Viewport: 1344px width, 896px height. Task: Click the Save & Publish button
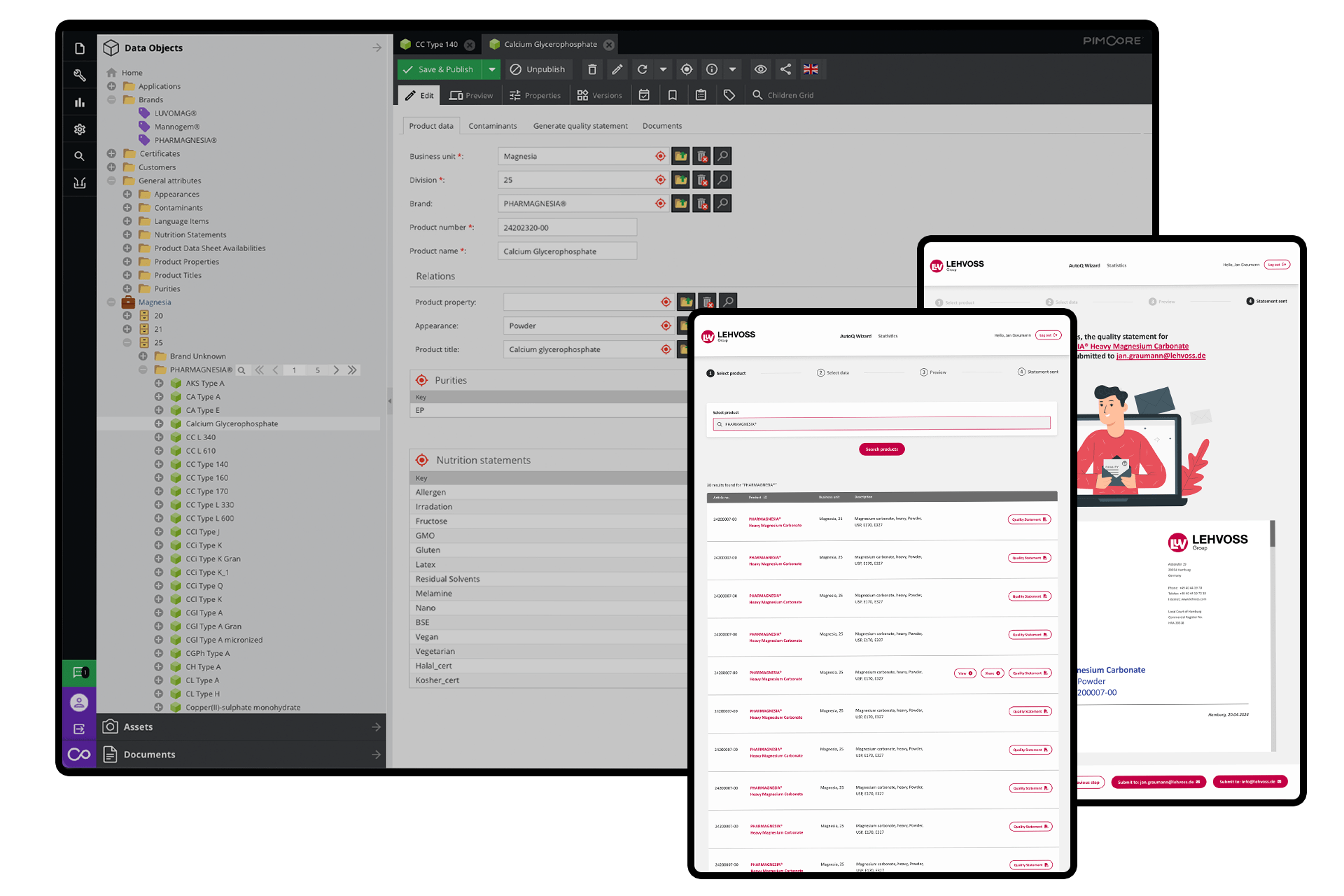point(440,69)
